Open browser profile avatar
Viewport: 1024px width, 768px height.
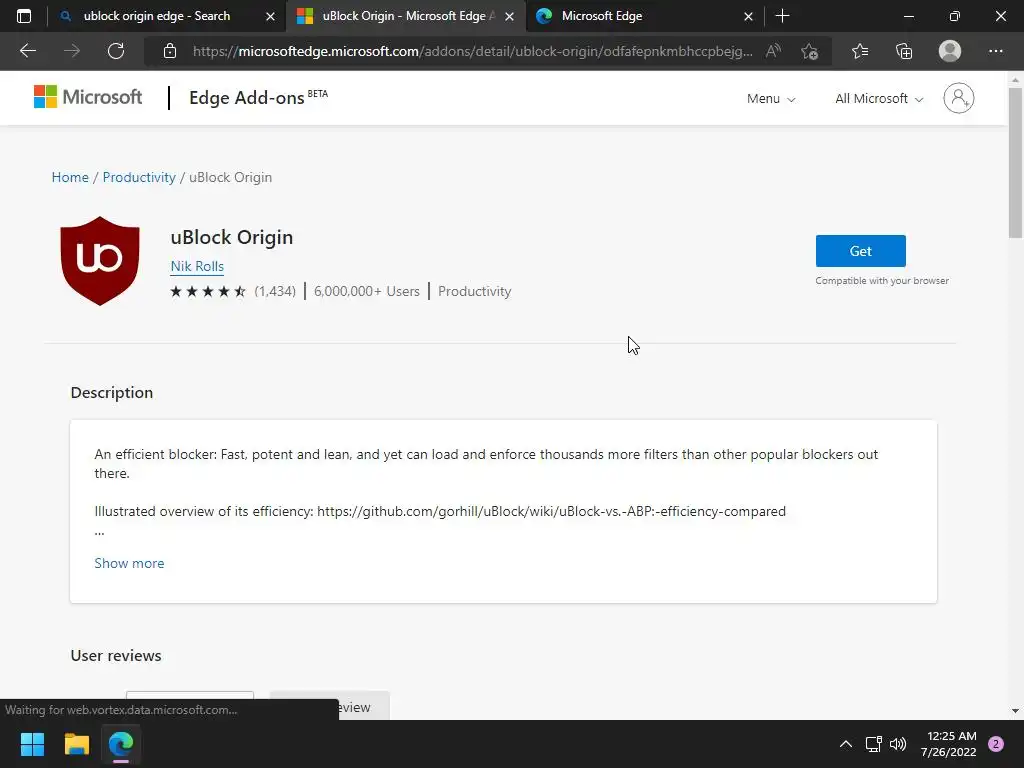tap(950, 51)
